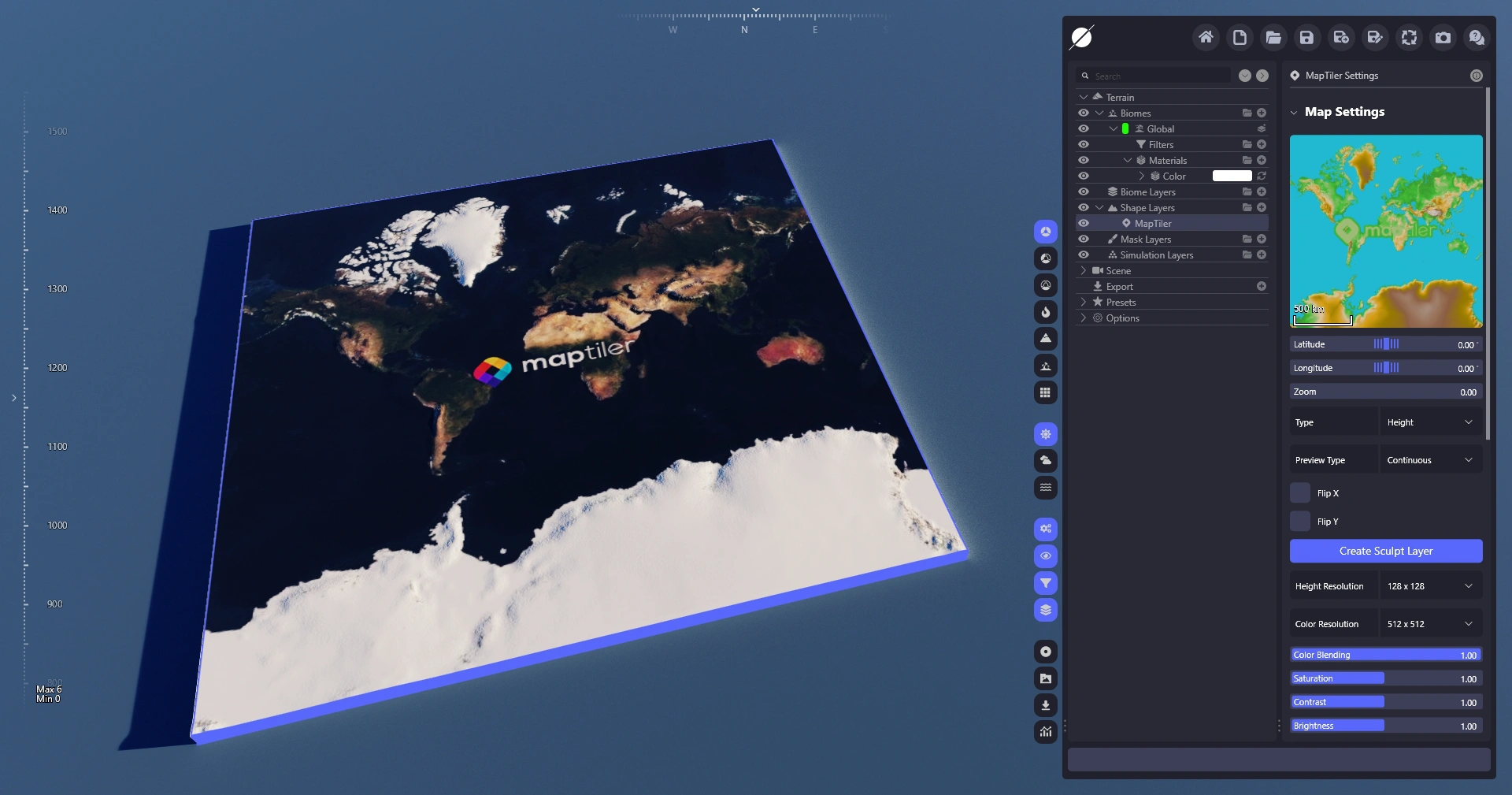Toggle the grid icon in viewport toolbar

pyautogui.click(x=1046, y=392)
